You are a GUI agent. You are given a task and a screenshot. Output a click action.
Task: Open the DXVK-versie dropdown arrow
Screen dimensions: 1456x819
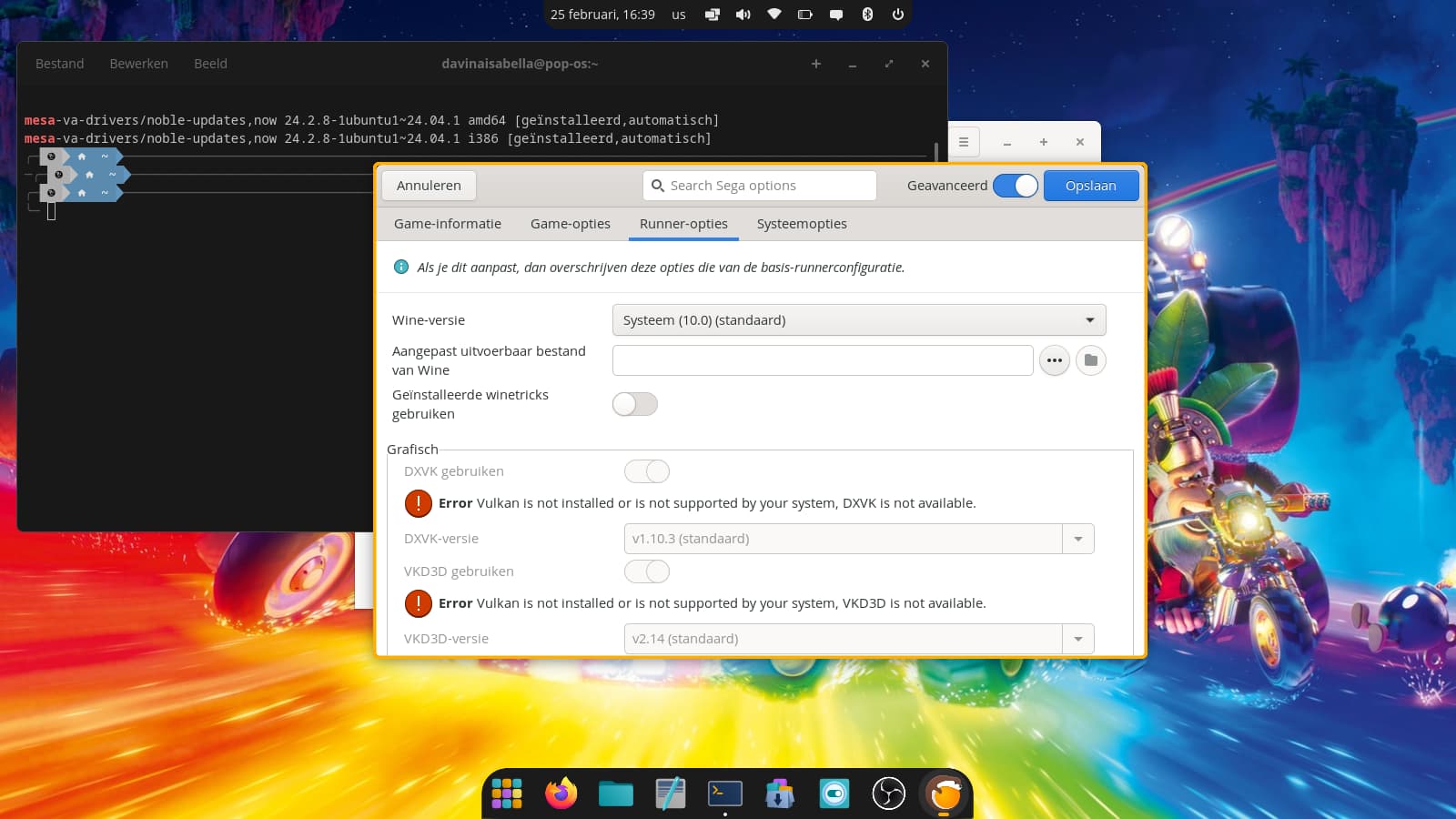tap(1078, 539)
